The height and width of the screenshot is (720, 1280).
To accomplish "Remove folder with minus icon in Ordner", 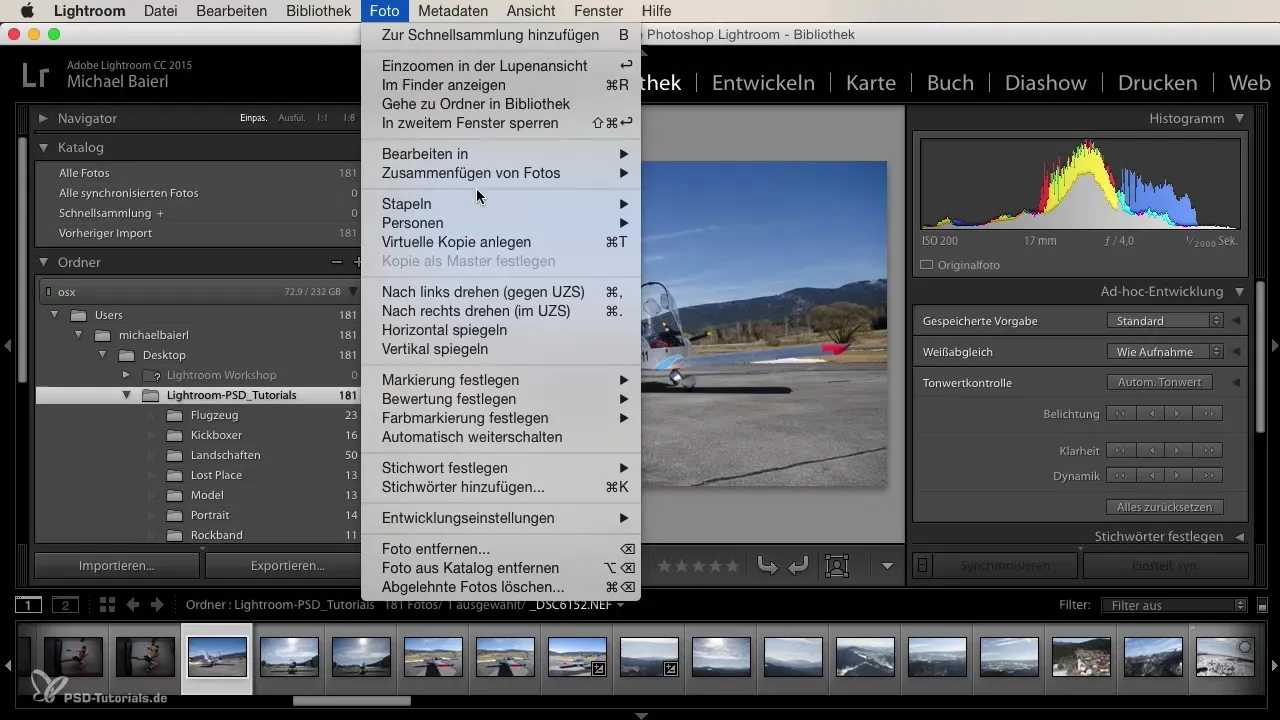I will pyautogui.click(x=337, y=262).
